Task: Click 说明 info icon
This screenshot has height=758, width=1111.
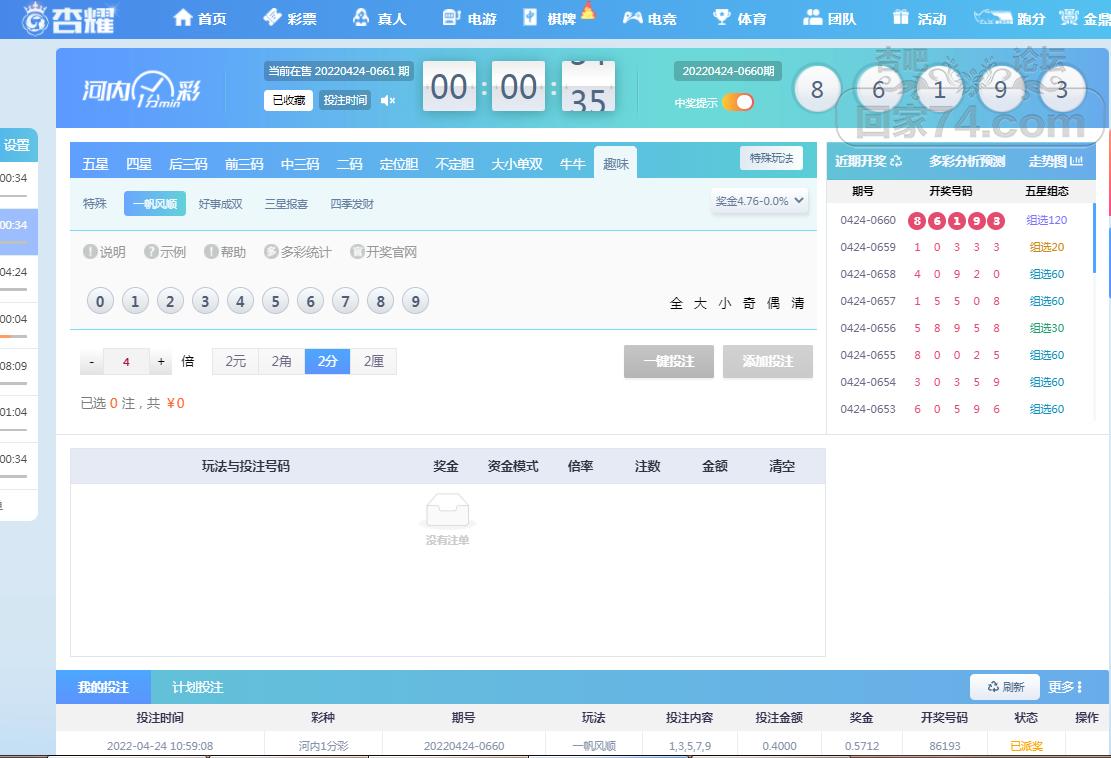Action: tap(90, 251)
